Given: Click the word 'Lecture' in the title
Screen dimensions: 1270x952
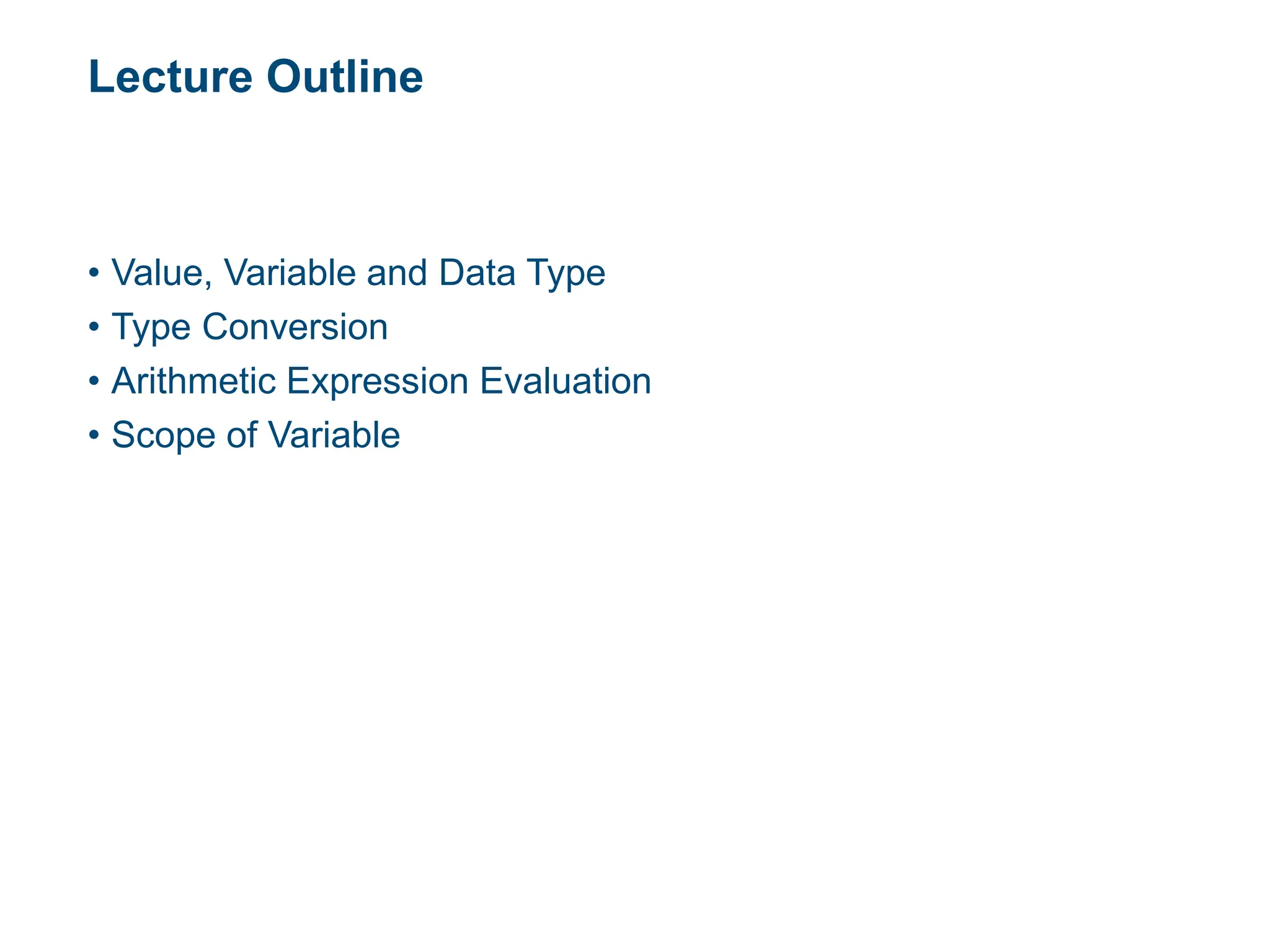Looking at the screenshot, I should (171, 77).
